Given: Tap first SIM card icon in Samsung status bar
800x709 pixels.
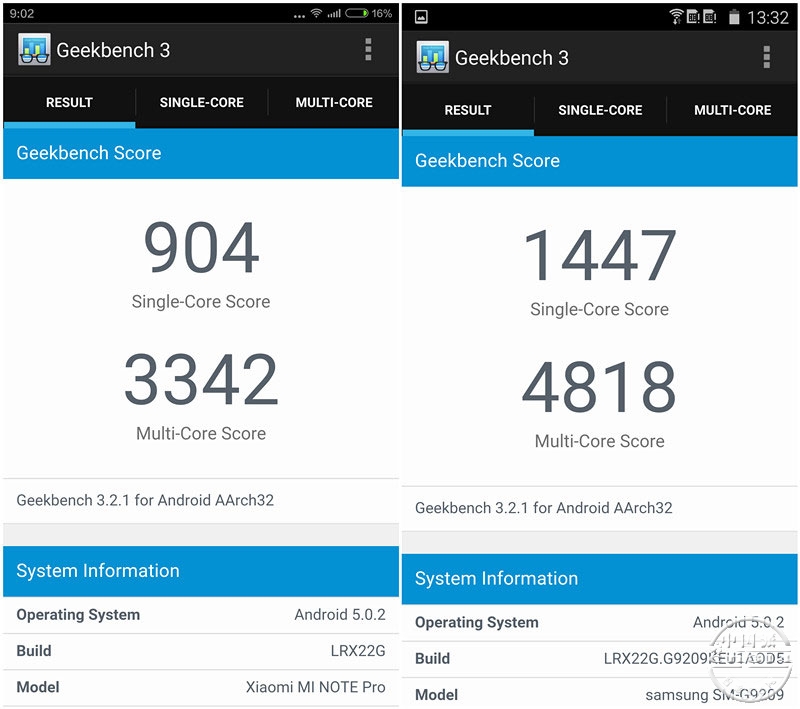Looking at the screenshot, I should click(693, 17).
